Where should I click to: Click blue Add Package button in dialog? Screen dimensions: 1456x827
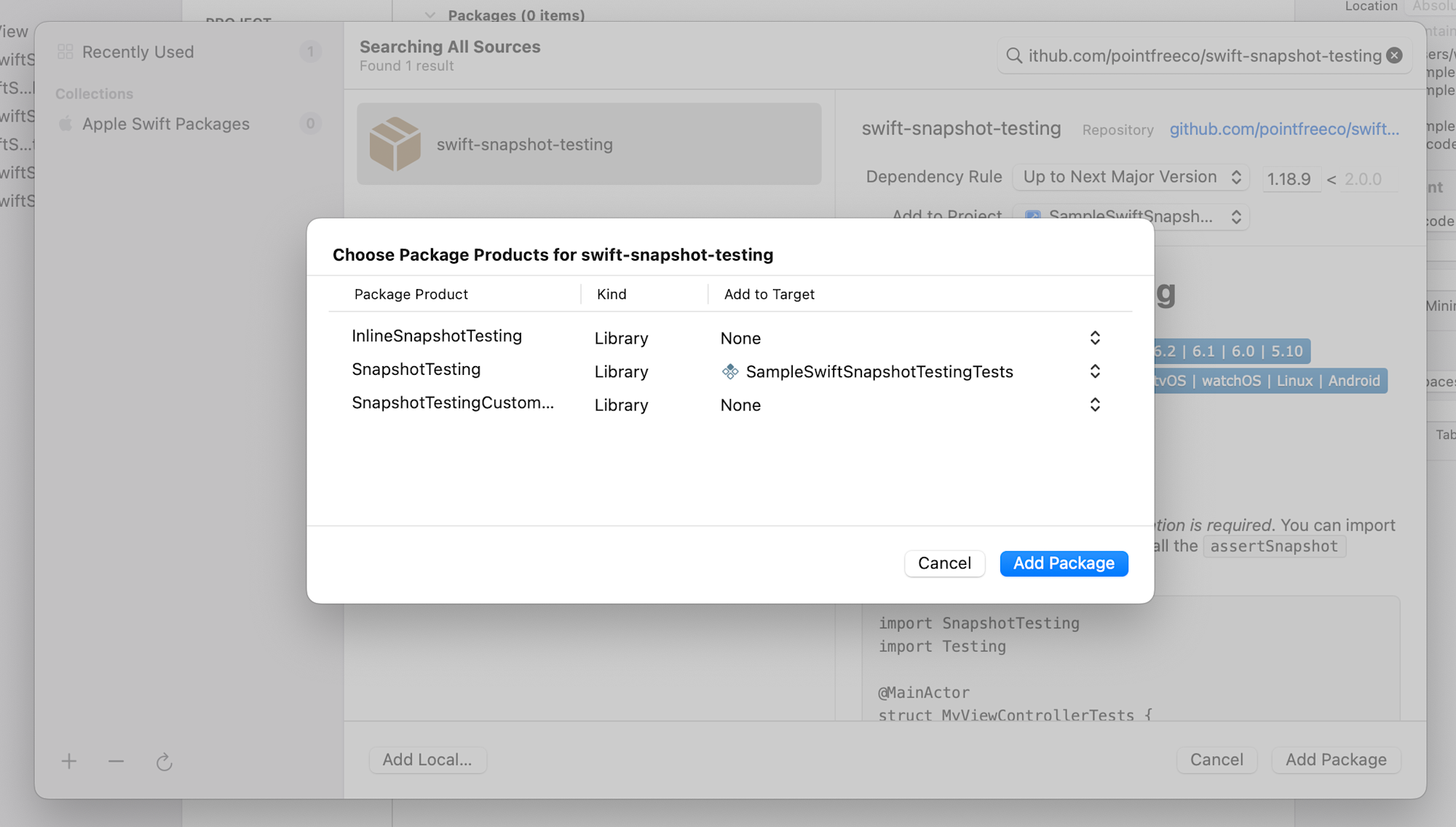click(x=1064, y=563)
